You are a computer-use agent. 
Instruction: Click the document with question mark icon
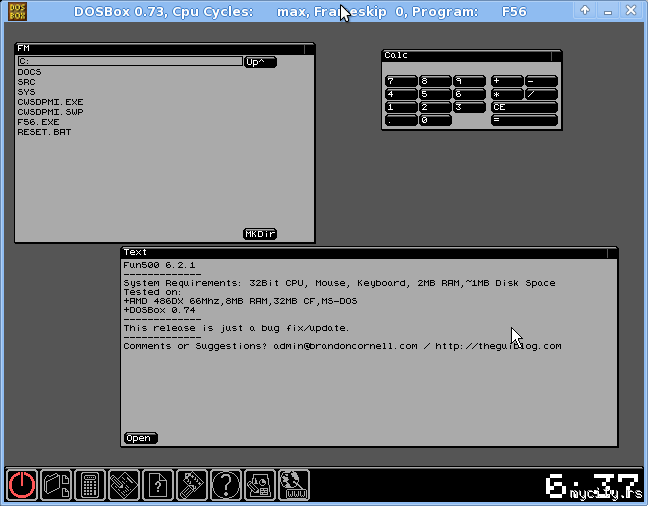pos(158,485)
